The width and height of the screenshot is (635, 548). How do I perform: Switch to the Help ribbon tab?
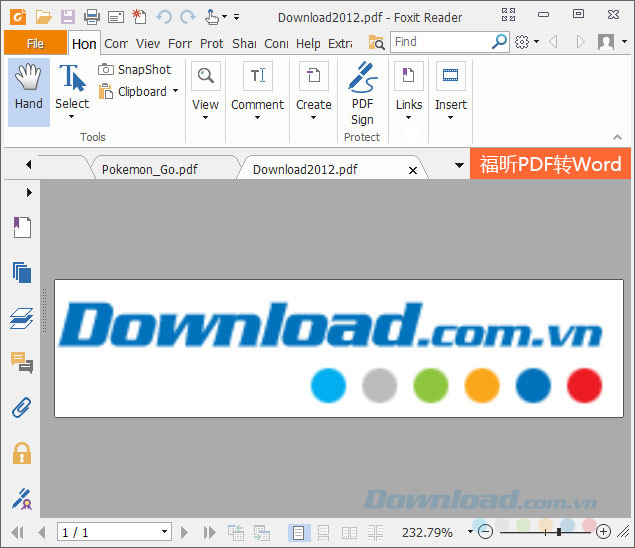(x=308, y=43)
